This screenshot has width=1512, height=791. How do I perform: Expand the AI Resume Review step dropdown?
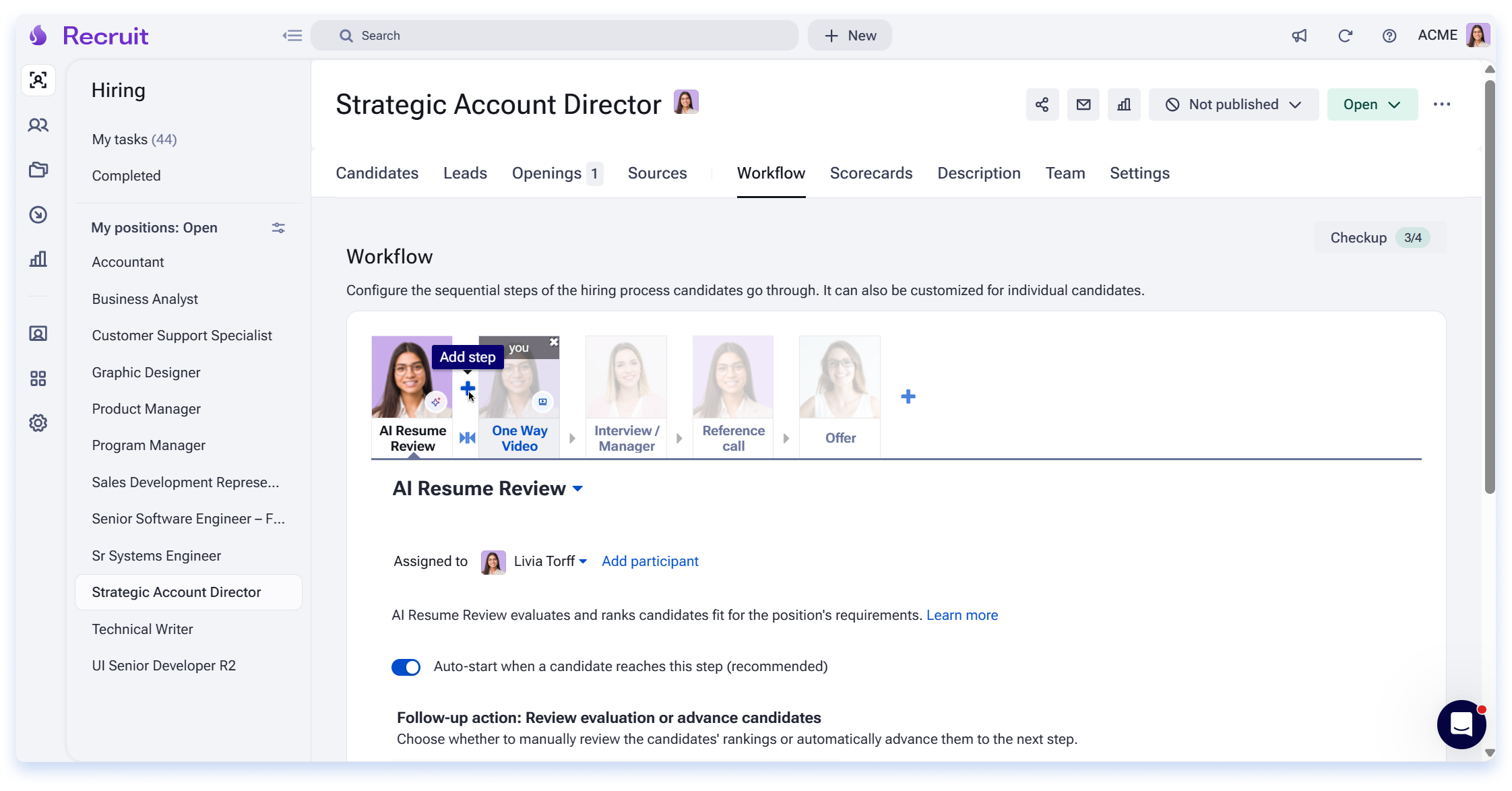pos(577,489)
